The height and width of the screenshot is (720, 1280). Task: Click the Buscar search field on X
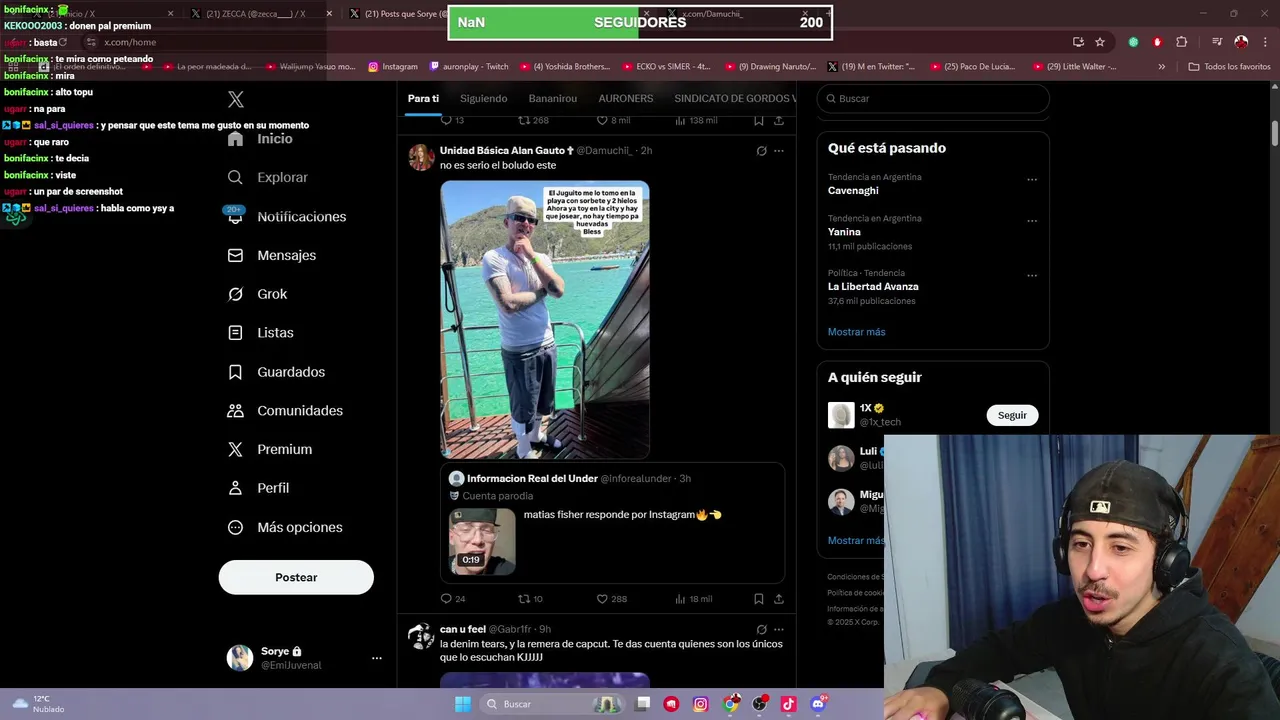coord(933,99)
